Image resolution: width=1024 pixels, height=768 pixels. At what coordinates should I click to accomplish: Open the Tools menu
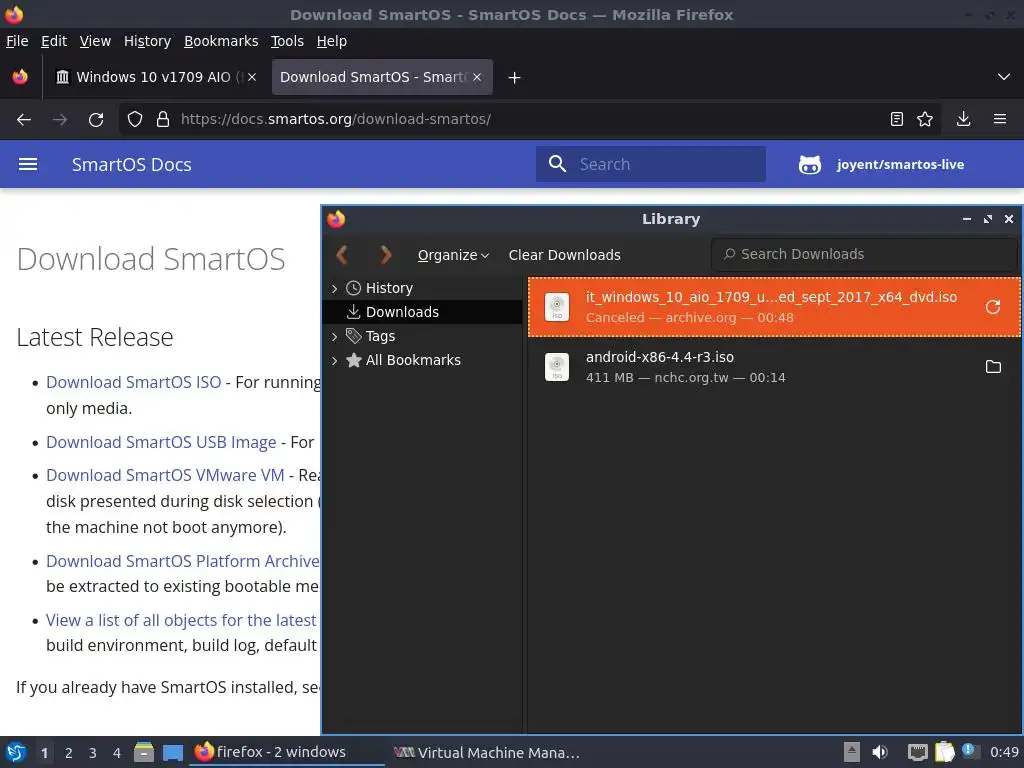[x=287, y=41]
